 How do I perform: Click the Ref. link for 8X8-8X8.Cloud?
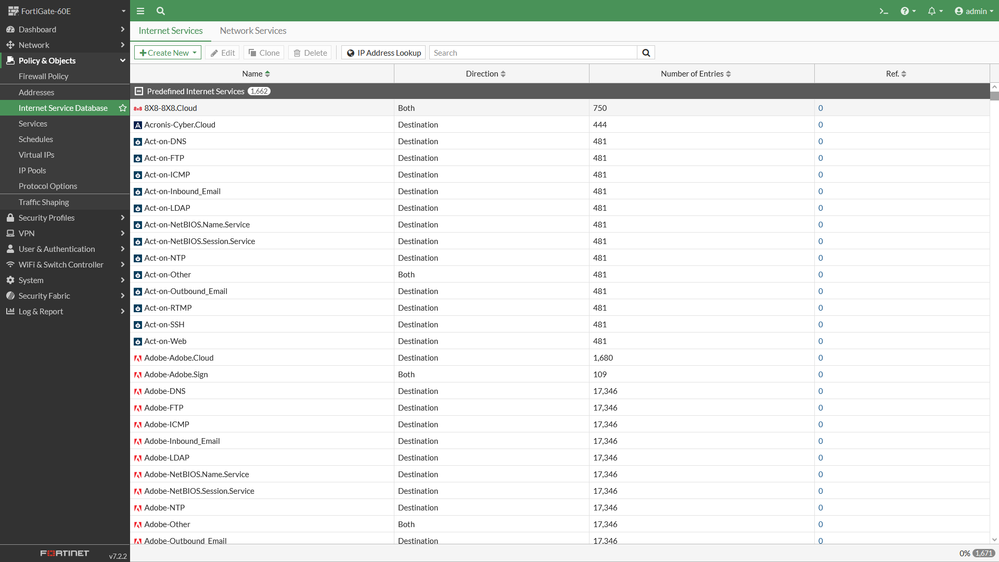[820, 108]
